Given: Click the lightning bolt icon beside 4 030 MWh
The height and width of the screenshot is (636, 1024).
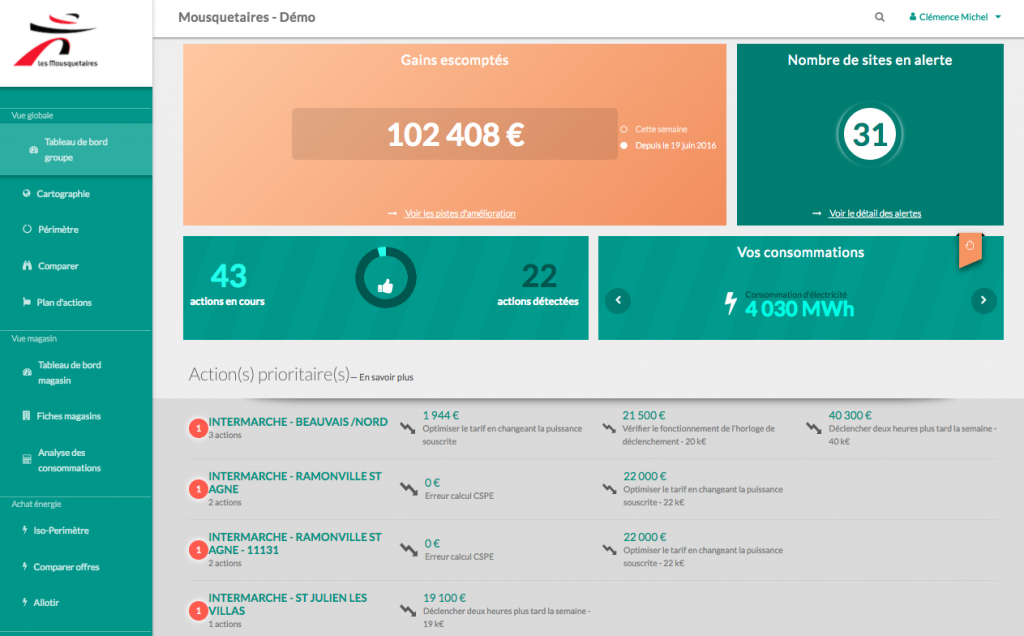Looking at the screenshot, I should [731, 304].
